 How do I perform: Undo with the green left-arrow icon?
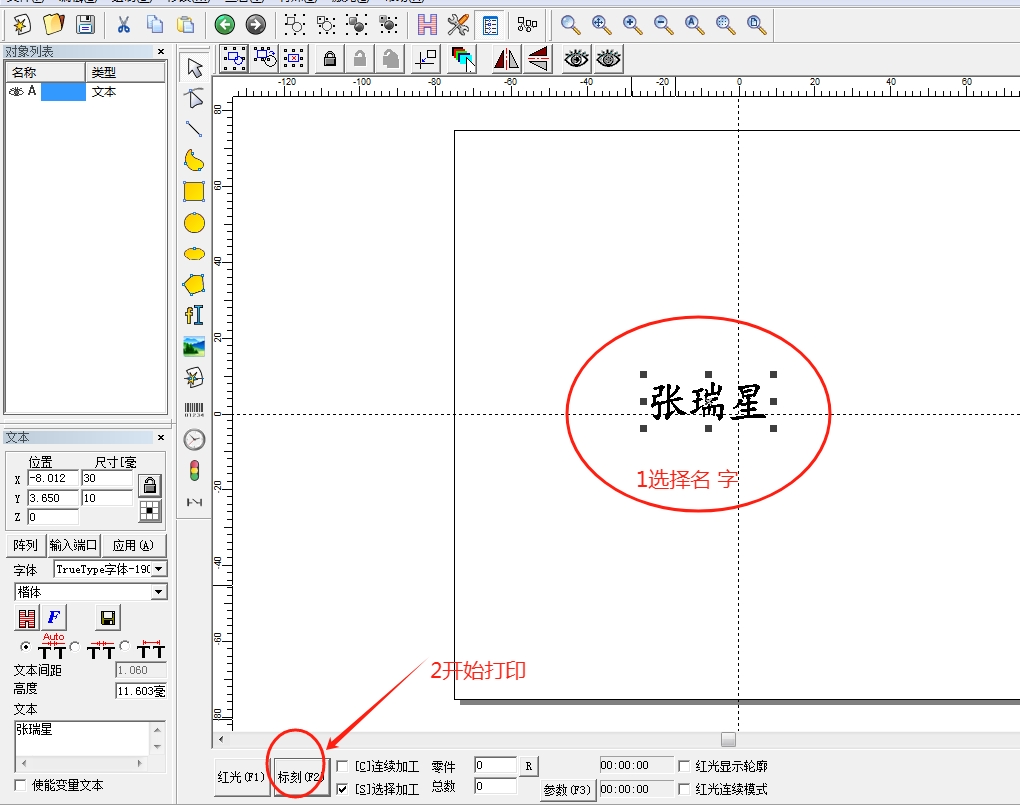[224, 25]
